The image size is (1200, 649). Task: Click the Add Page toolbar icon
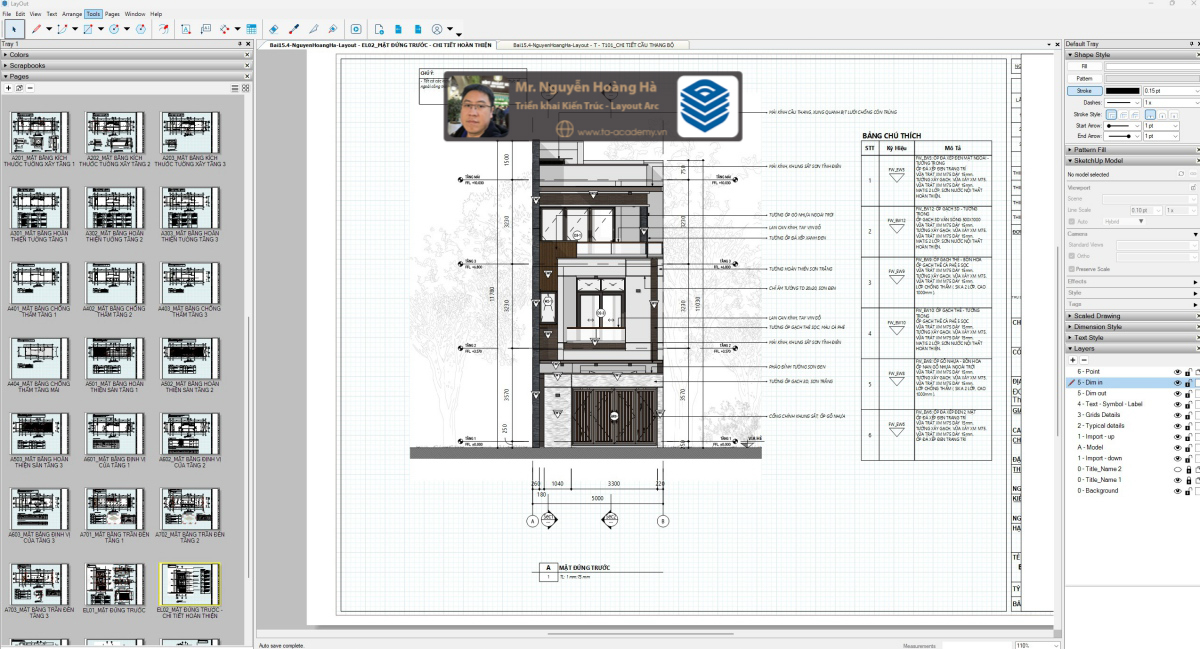pyautogui.click(x=379, y=29)
